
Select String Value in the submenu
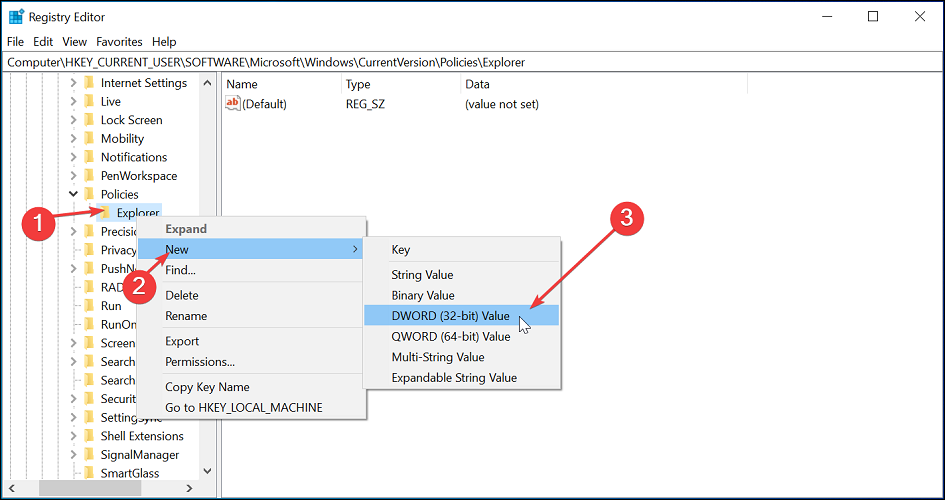tap(462, 275)
